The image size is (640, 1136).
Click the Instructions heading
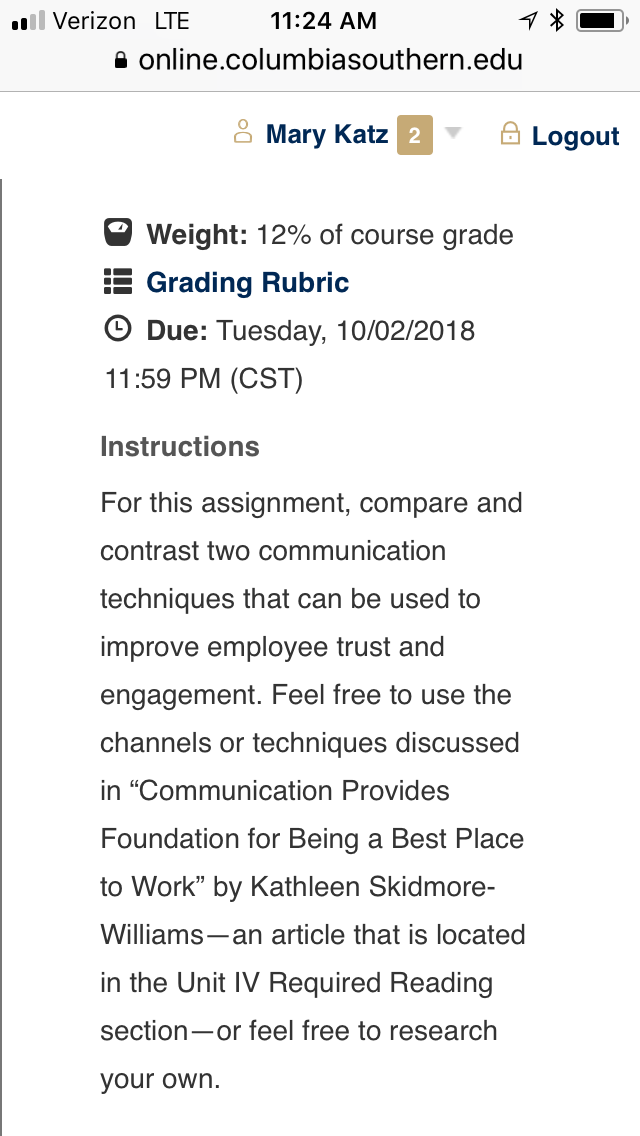pyautogui.click(x=180, y=446)
